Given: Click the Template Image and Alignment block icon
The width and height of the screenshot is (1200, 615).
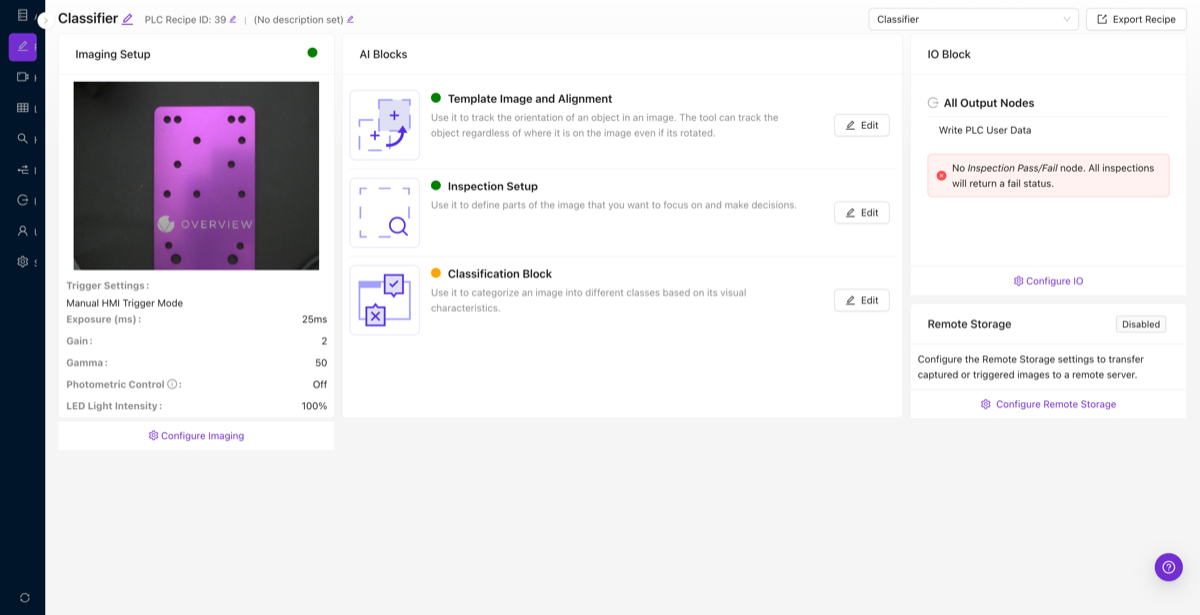Looking at the screenshot, I should pyautogui.click(x=384, y=124).
